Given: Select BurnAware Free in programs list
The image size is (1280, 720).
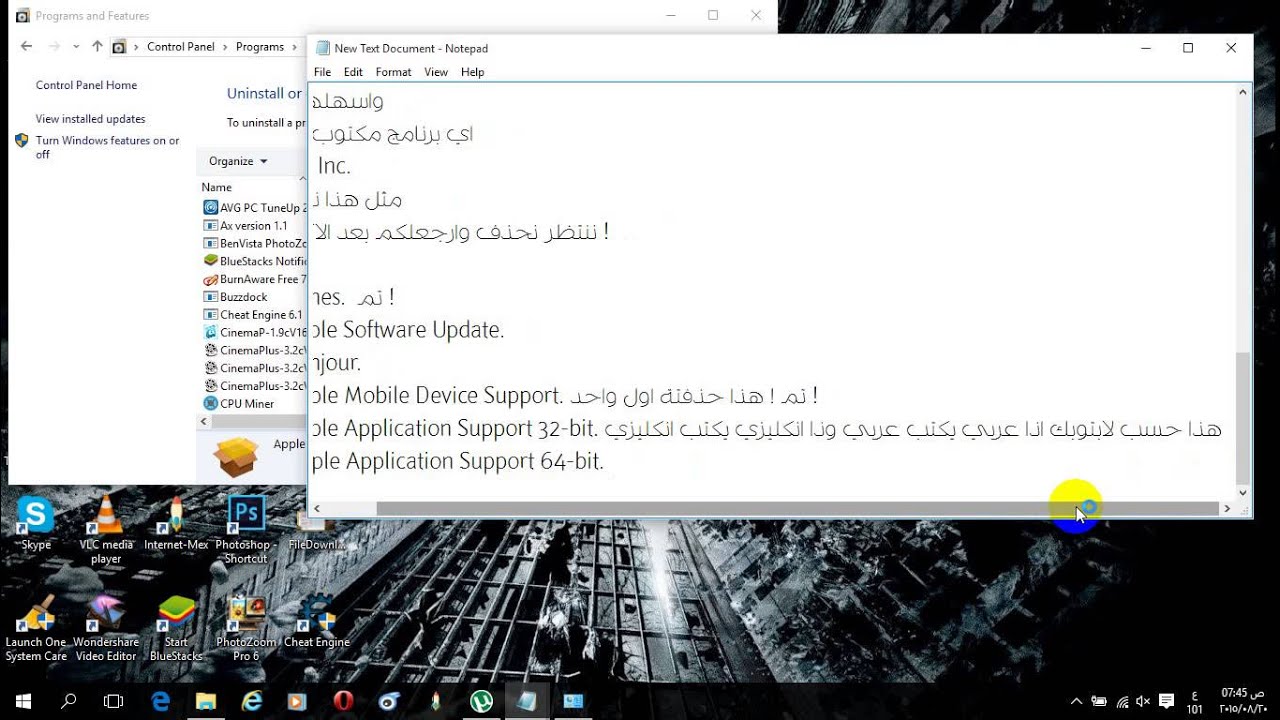Looking at the screenshot, I should [255, 279].
